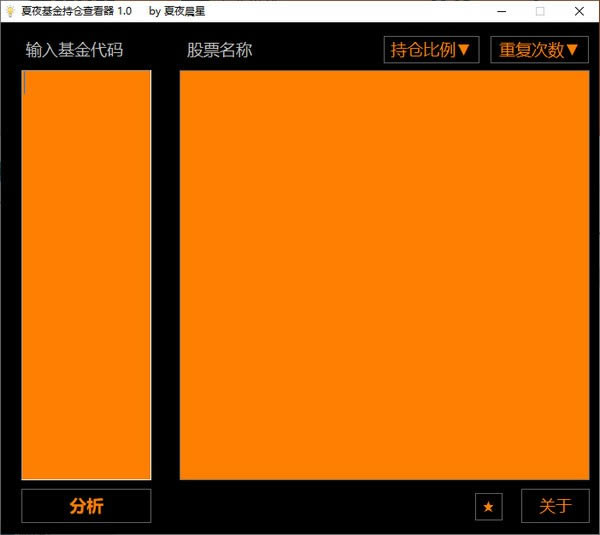Maximize the application window
The height and width of the screenshot is (535, 600).
(540, 11)
